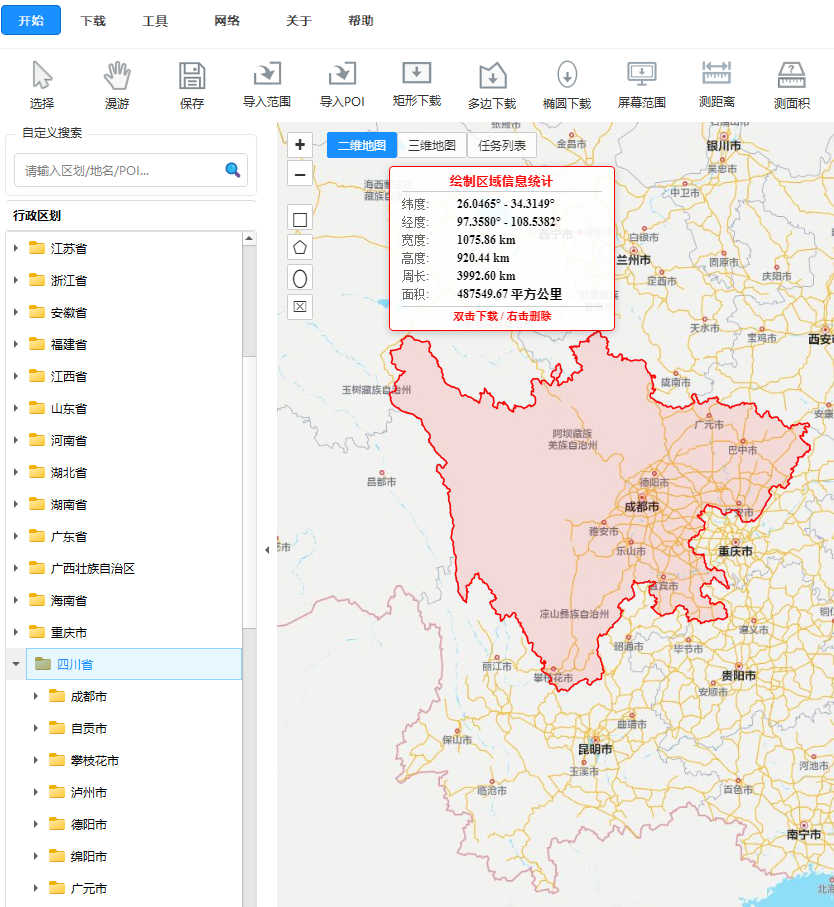Activate the 测距离 distance measuring tool
The width and height of the screenshot is (834, 907).
[x=717, y=85]
